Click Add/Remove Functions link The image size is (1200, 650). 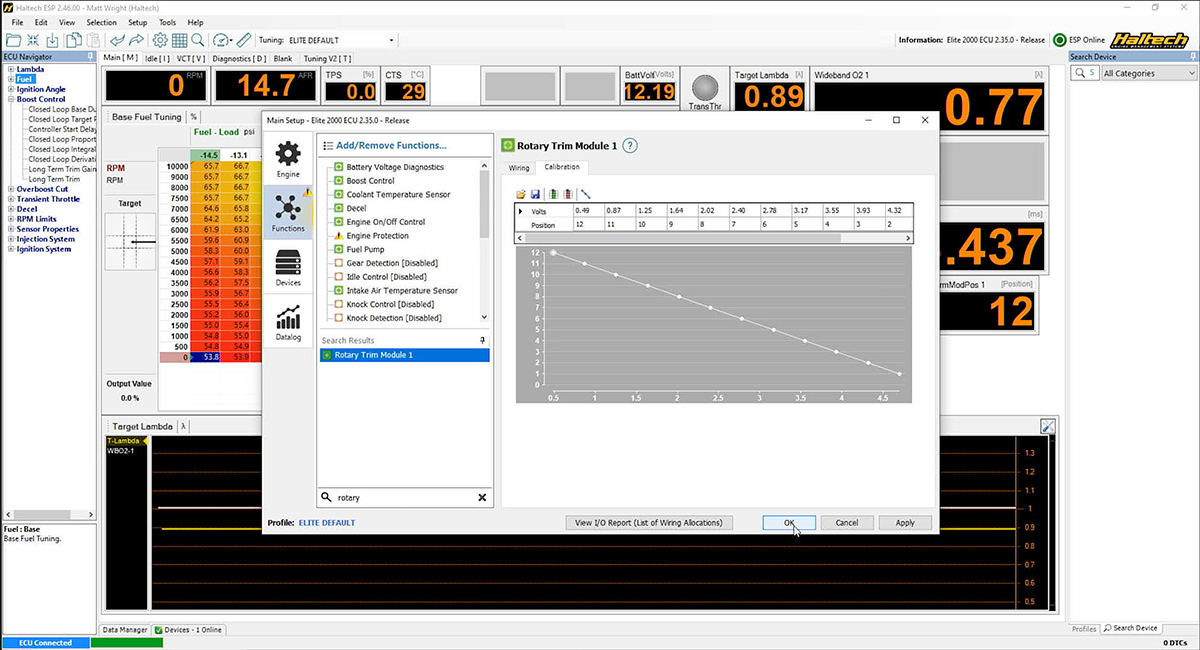pyautogui.click(x=392, y=145)
